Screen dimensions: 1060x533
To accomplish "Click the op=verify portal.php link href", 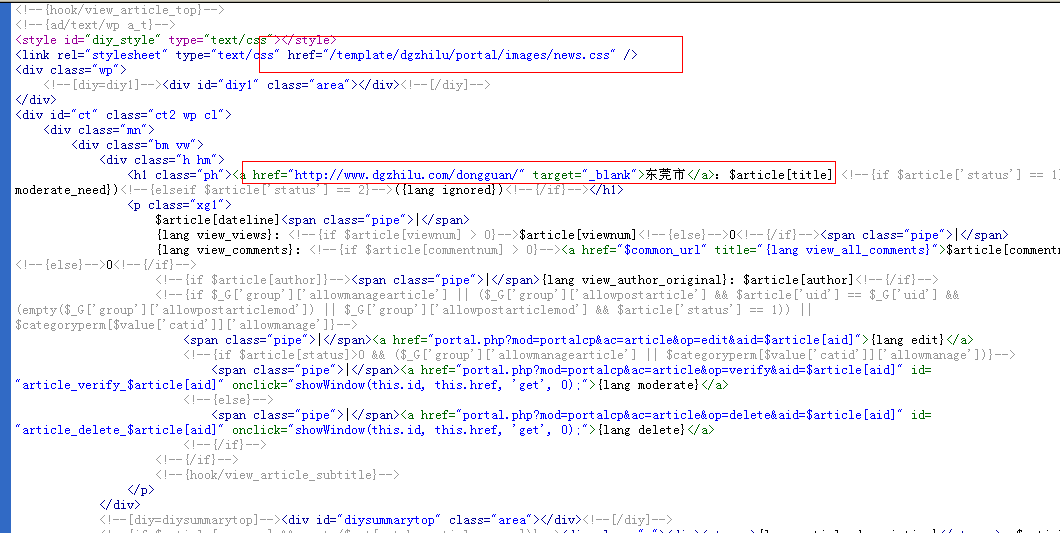I will pyautogui.click(x=679, y=370).
